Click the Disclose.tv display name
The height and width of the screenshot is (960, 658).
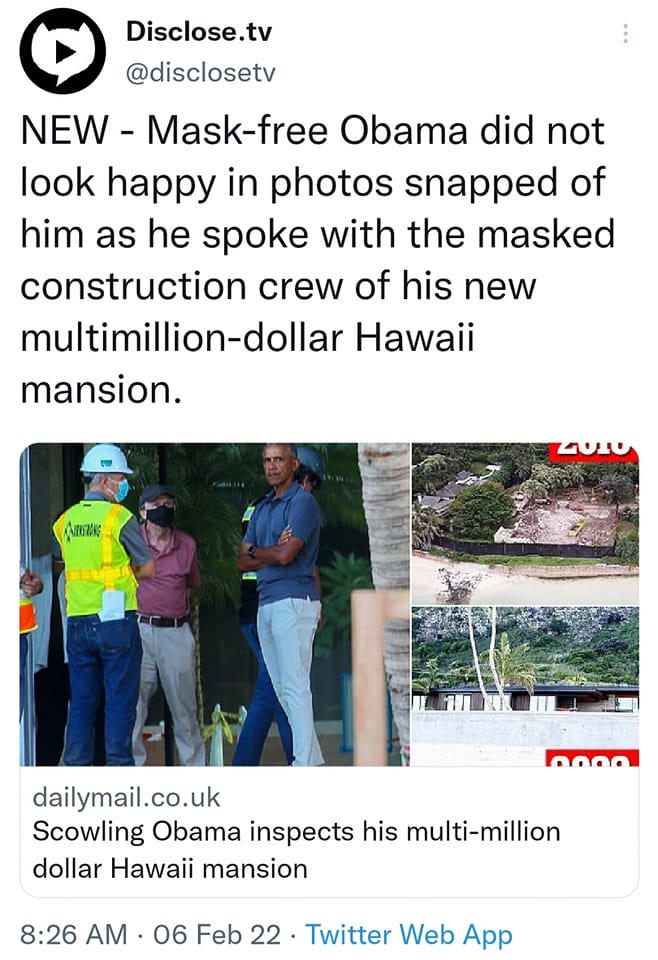(199, 32)
